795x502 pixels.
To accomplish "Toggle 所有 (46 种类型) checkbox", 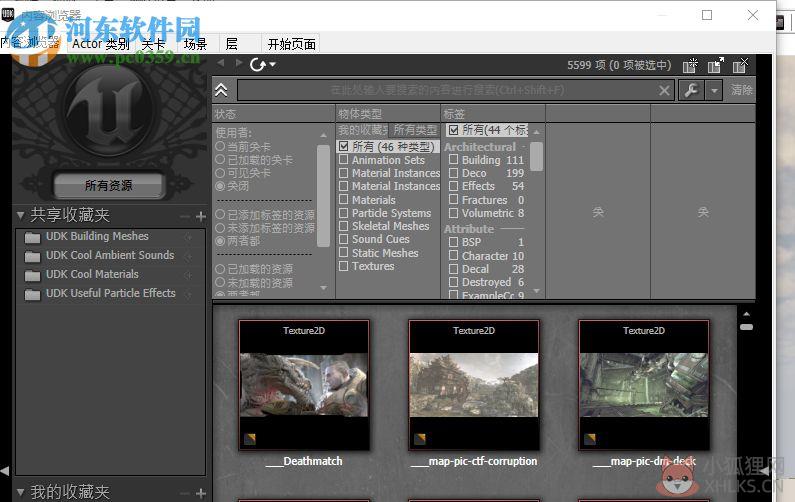I will pyautogui.click(x=344, y=147).
